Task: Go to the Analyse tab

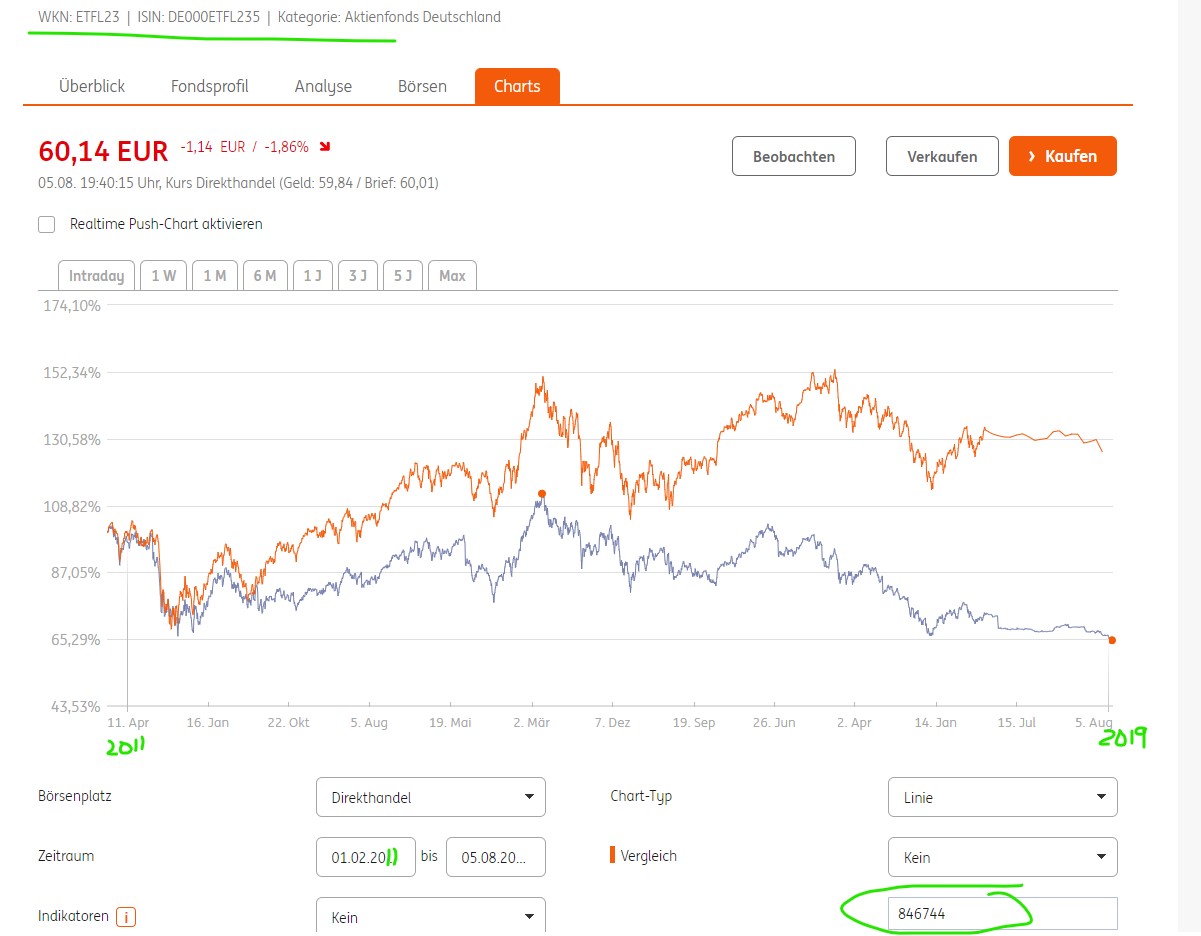Action: [323, 86]
